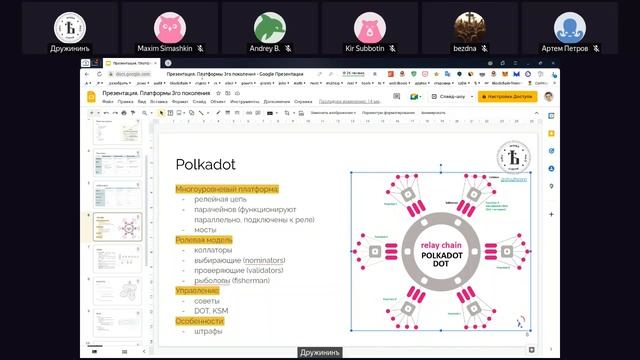The width and height of the screenshot is (640, 360).
Task: Open the Правка menu
Action: pyautogui.click(x=125, y=102)
